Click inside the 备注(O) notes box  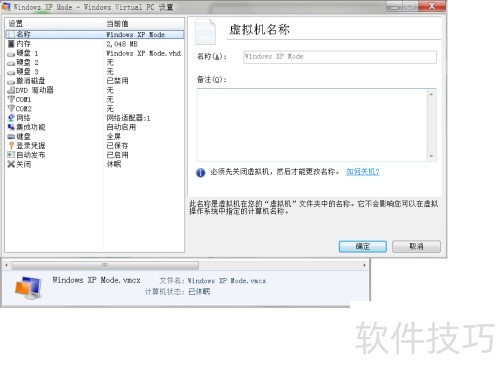pos(312,125)
